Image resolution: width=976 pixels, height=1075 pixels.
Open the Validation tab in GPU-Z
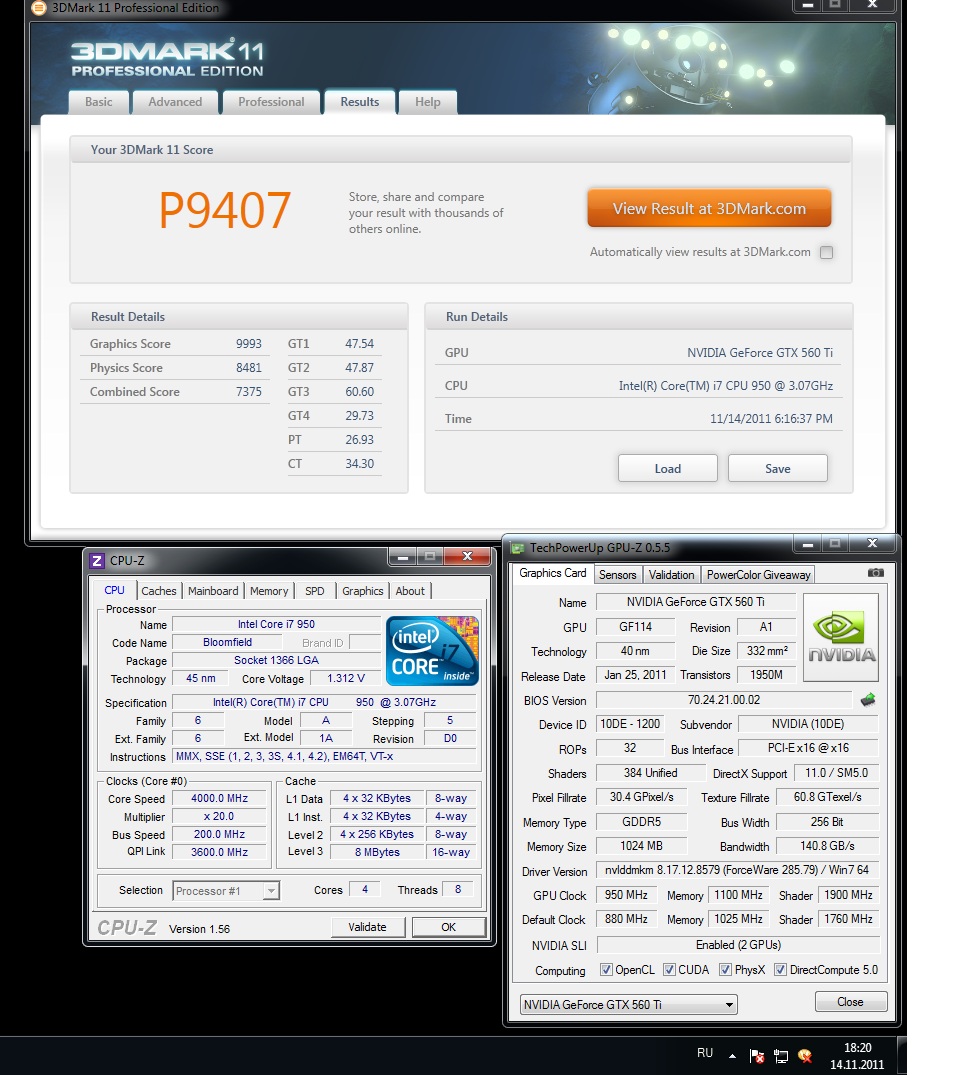[x=672, y=575]
